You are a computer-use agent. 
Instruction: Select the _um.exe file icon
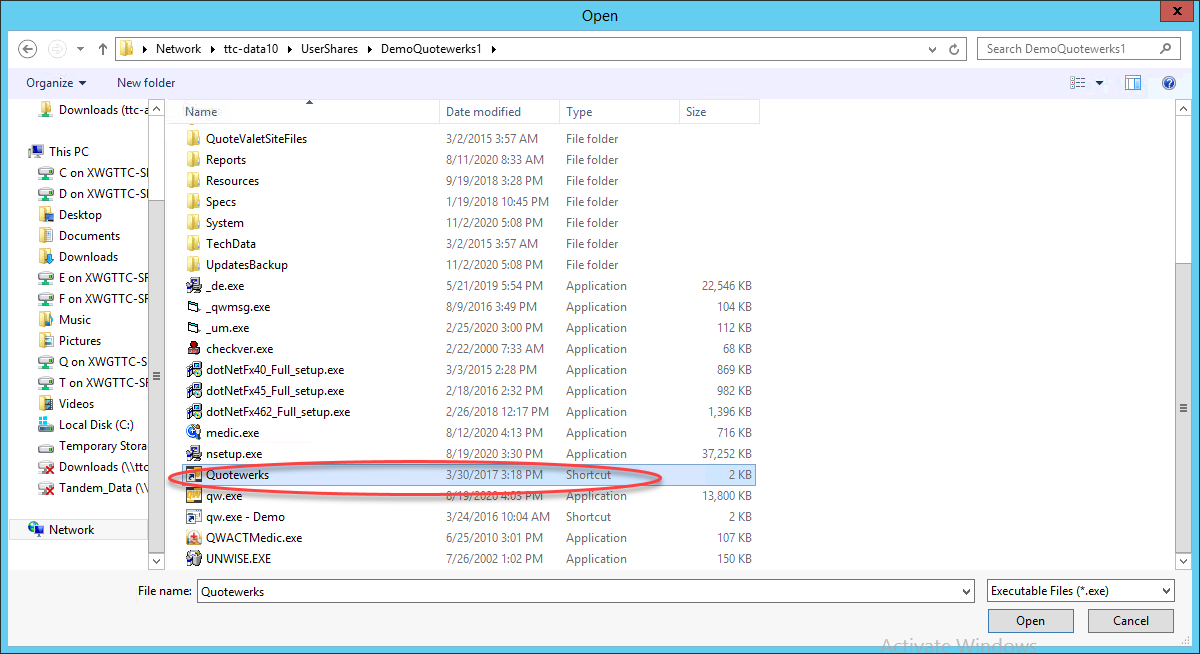[x=194, y=328]
